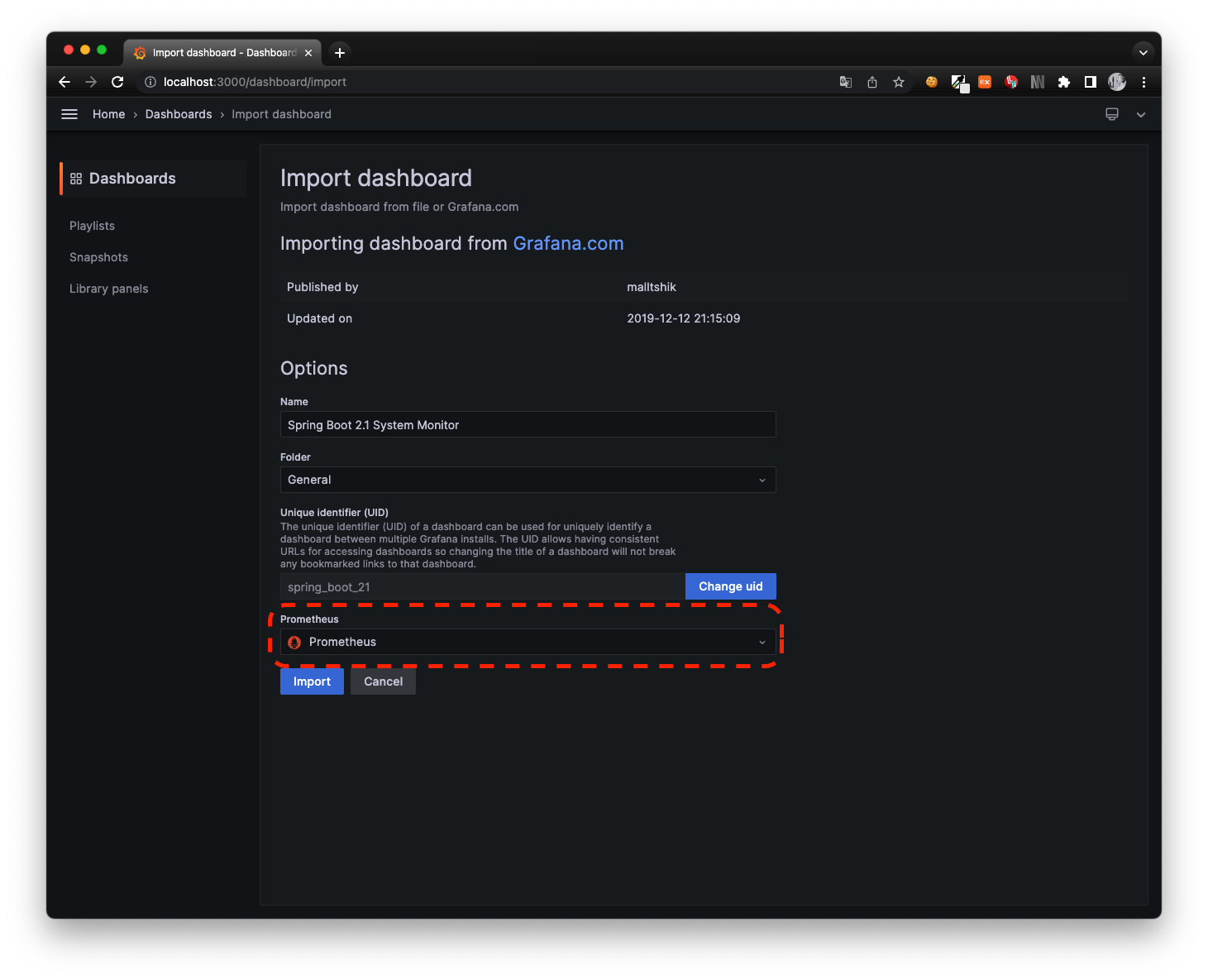1208x980 pixels.
Task: Navigate to Home breadcrumb
Action: [x=108, y=114]
